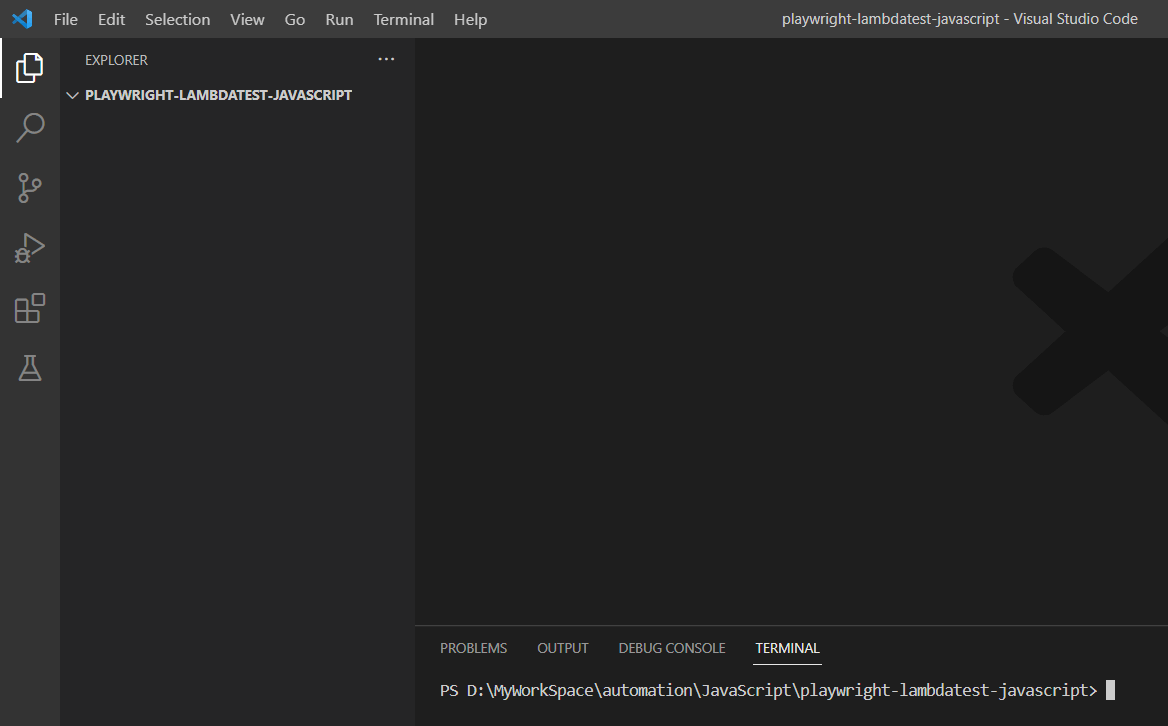Switch to the OUTPUT tab
The height and width of the screenshot is (726, 1168).
click(x=562, y=648)
